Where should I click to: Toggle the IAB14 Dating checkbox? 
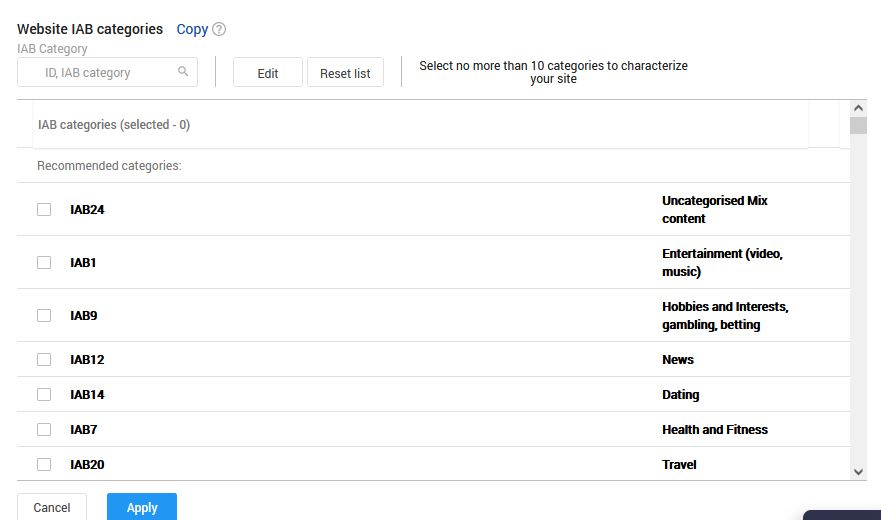point(44,395)
